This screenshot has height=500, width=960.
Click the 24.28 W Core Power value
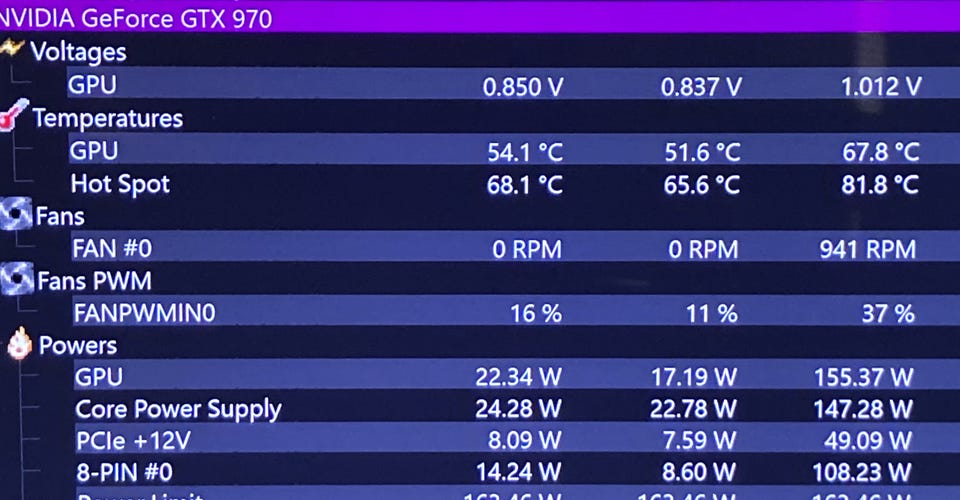click(x=519, y=408)
